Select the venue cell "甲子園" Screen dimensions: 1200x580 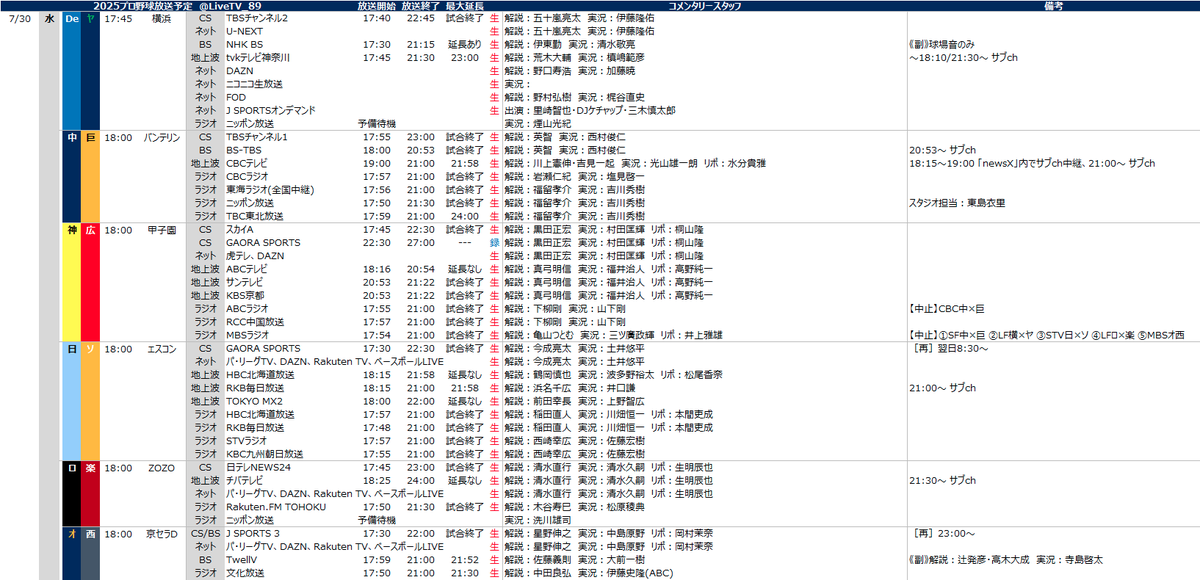tap(162, 230)
